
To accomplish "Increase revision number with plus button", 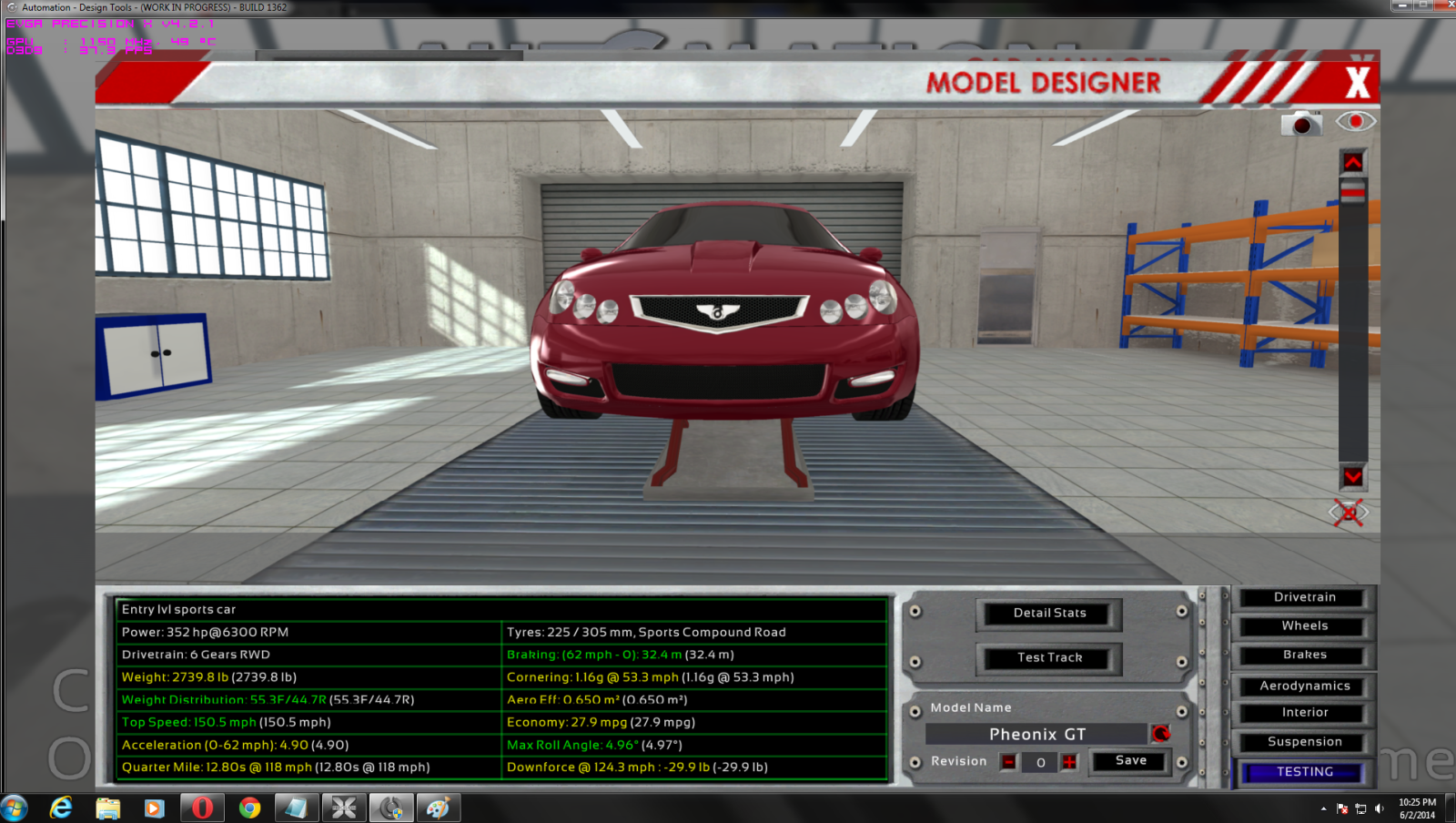I will (1069, 762).
